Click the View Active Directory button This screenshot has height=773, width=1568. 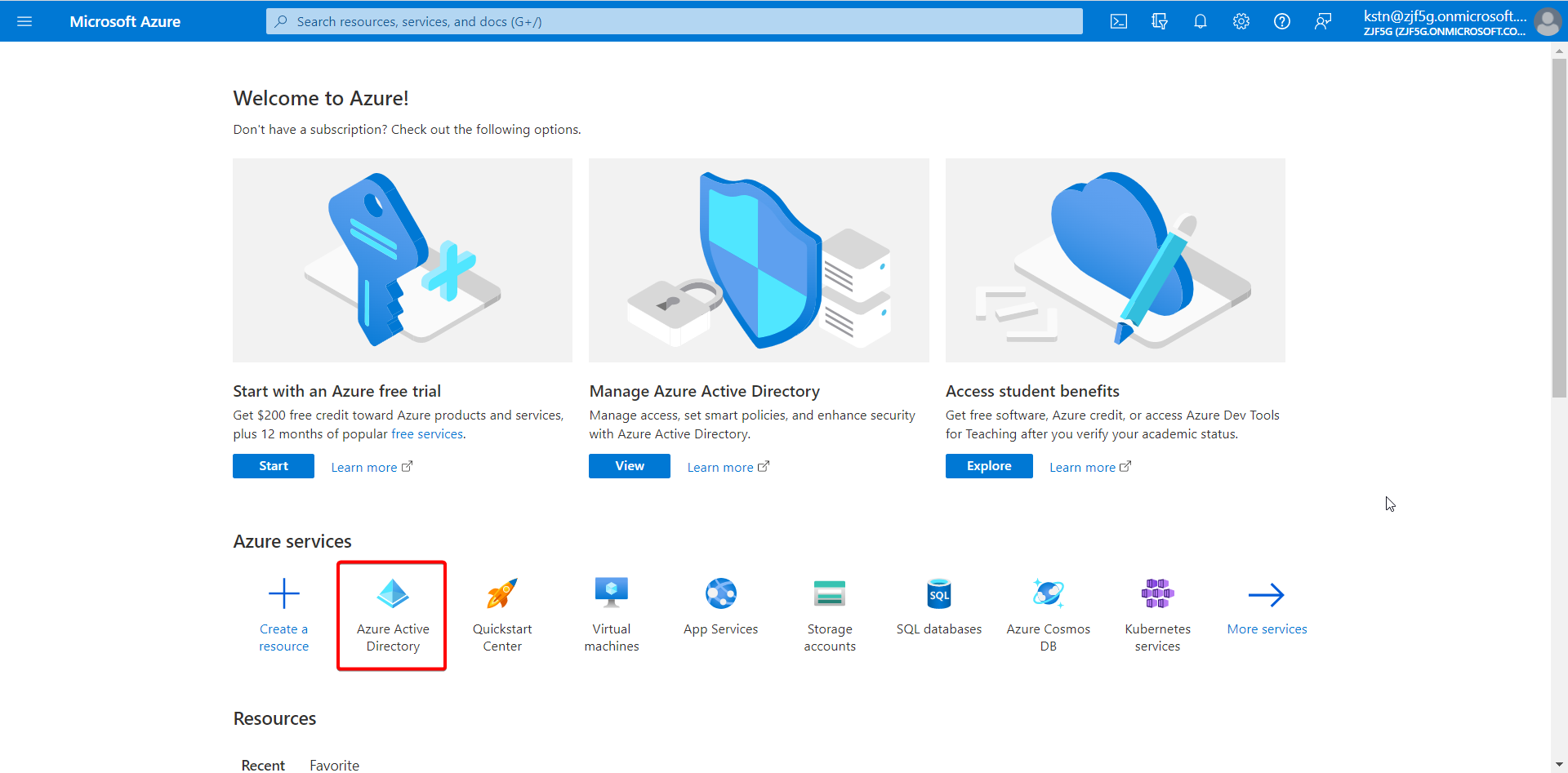(x=630, y=466)
